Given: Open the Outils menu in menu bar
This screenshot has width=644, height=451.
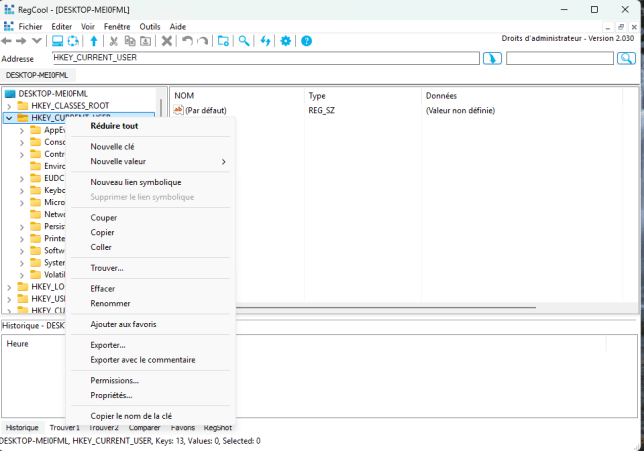Looking at the screenshot, I should click(149, 26).
